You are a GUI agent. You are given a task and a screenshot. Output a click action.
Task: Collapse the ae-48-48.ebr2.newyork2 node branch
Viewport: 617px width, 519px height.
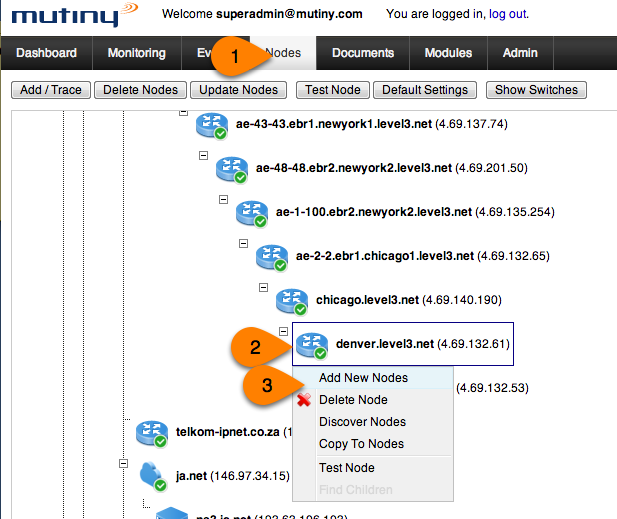[203, 155]
